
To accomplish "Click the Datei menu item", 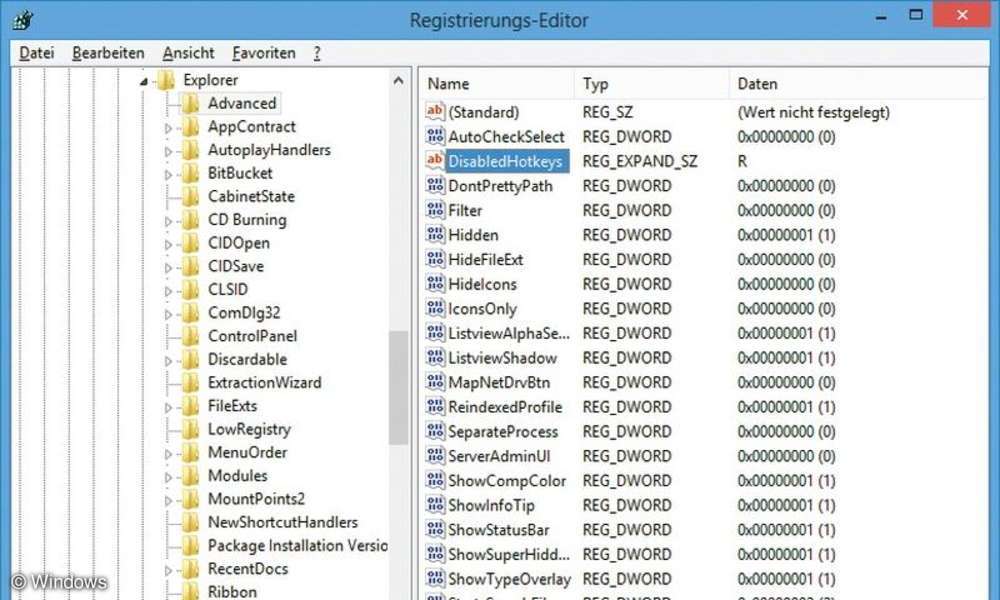I will pos(36,53).
